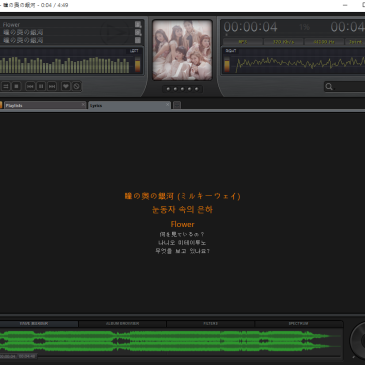Click the circular icon next to heart
The height and width of the screenshot is (365, 365).
click(76, 86)
